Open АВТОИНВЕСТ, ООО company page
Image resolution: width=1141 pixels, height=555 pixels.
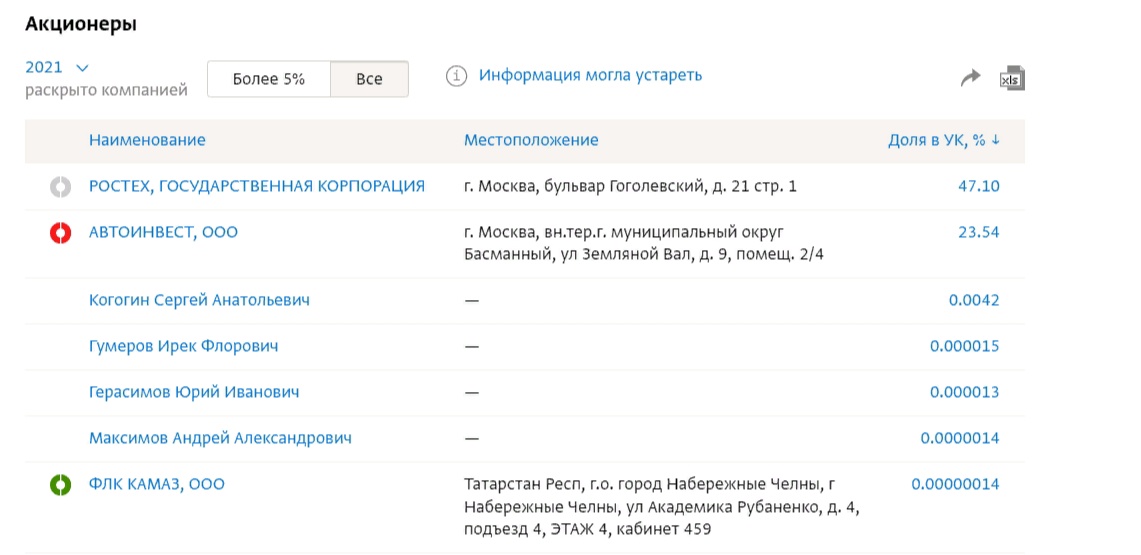click(x=163, y=232)
